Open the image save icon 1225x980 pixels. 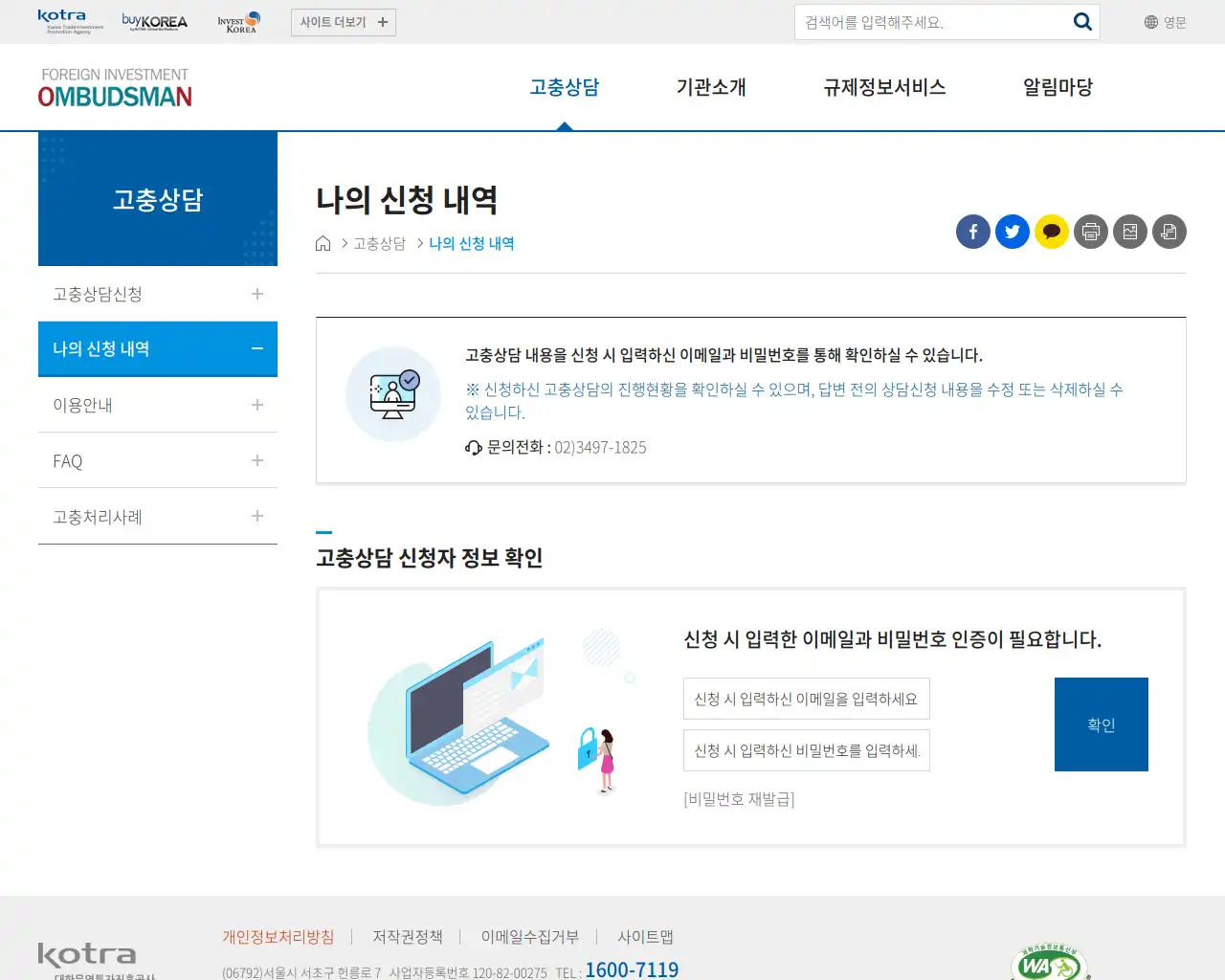tap(1129, 232)
